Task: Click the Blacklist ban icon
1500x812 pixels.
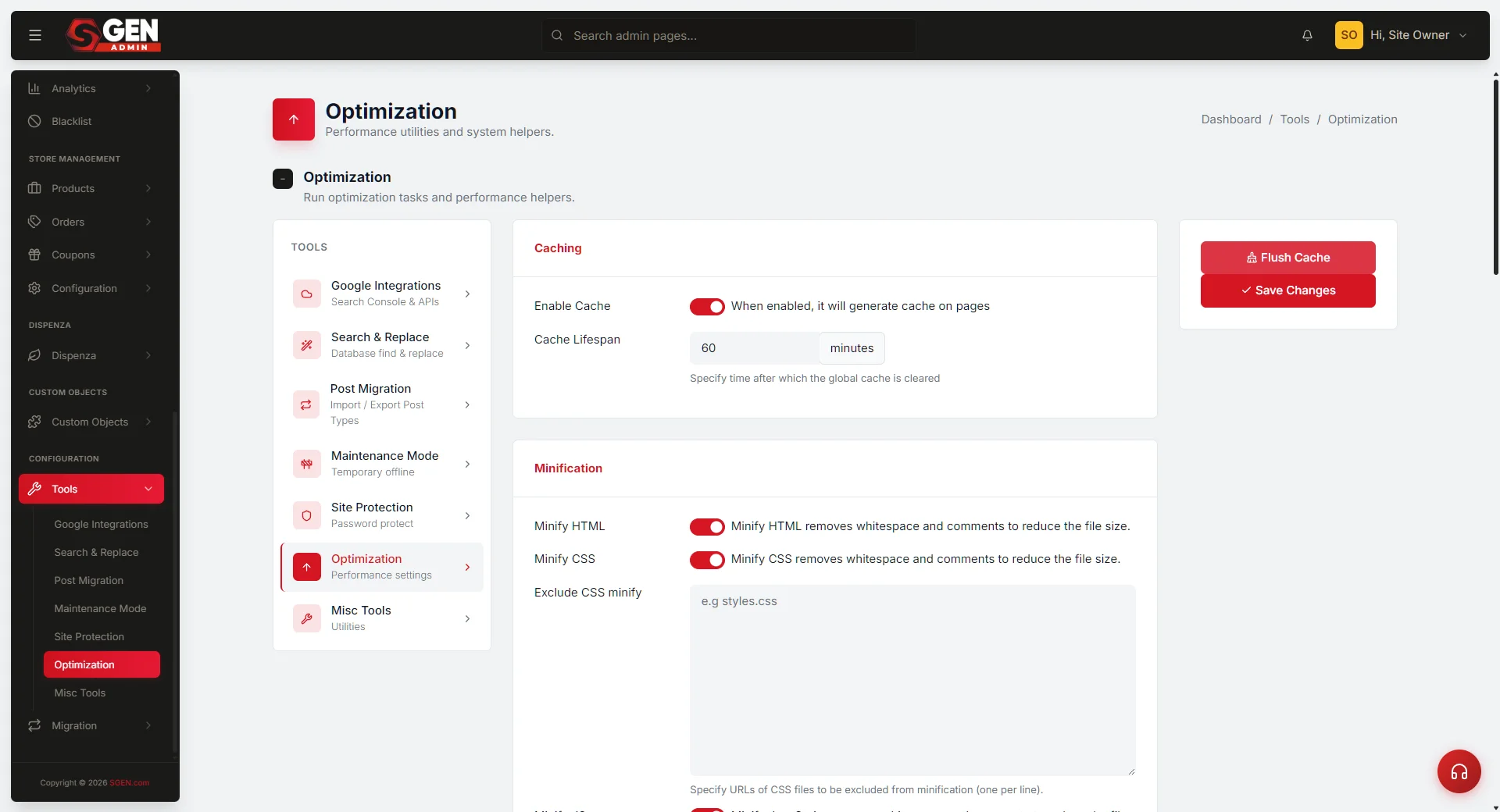Action: (34, 121)
